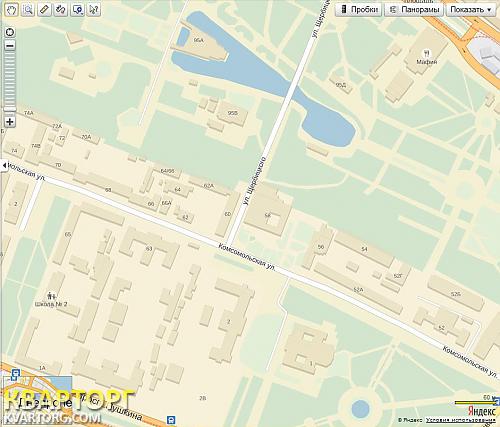Click building label 96А by the pond
Viewport: 500px width, 427px height.
198,40
